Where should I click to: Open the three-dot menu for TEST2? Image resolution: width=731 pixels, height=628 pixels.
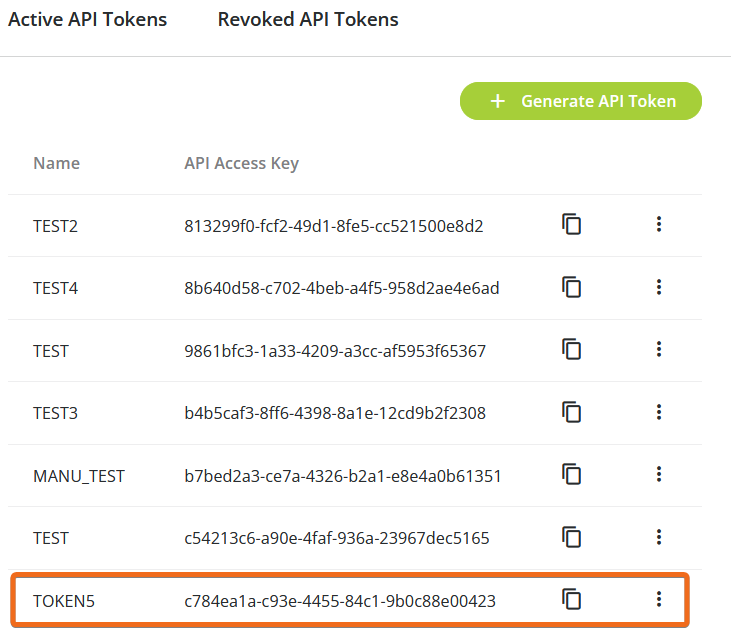point(659,225)
